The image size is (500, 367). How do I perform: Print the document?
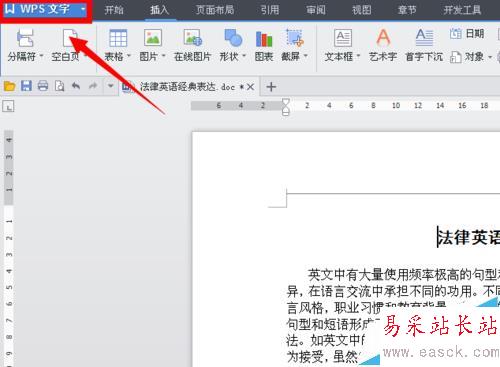point(43,86)
